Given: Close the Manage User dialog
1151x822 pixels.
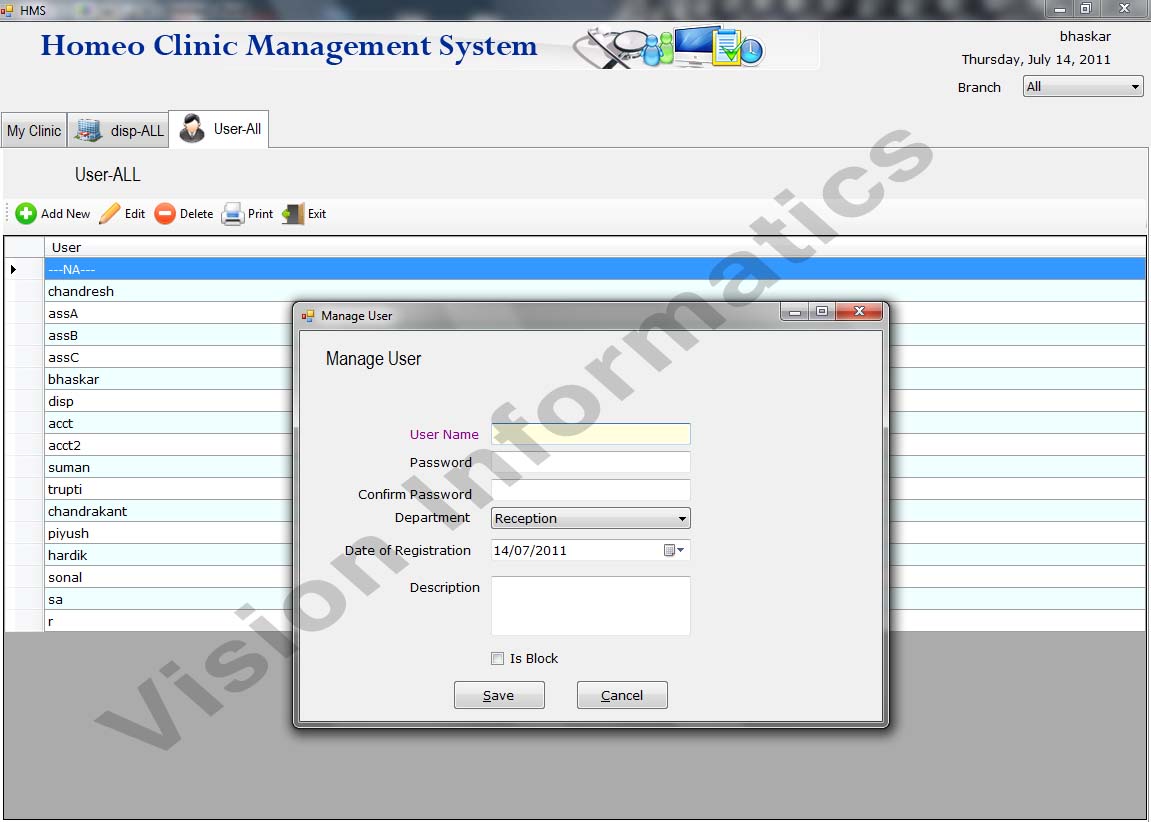Looking at the screenshot, I should click(859, 311).
